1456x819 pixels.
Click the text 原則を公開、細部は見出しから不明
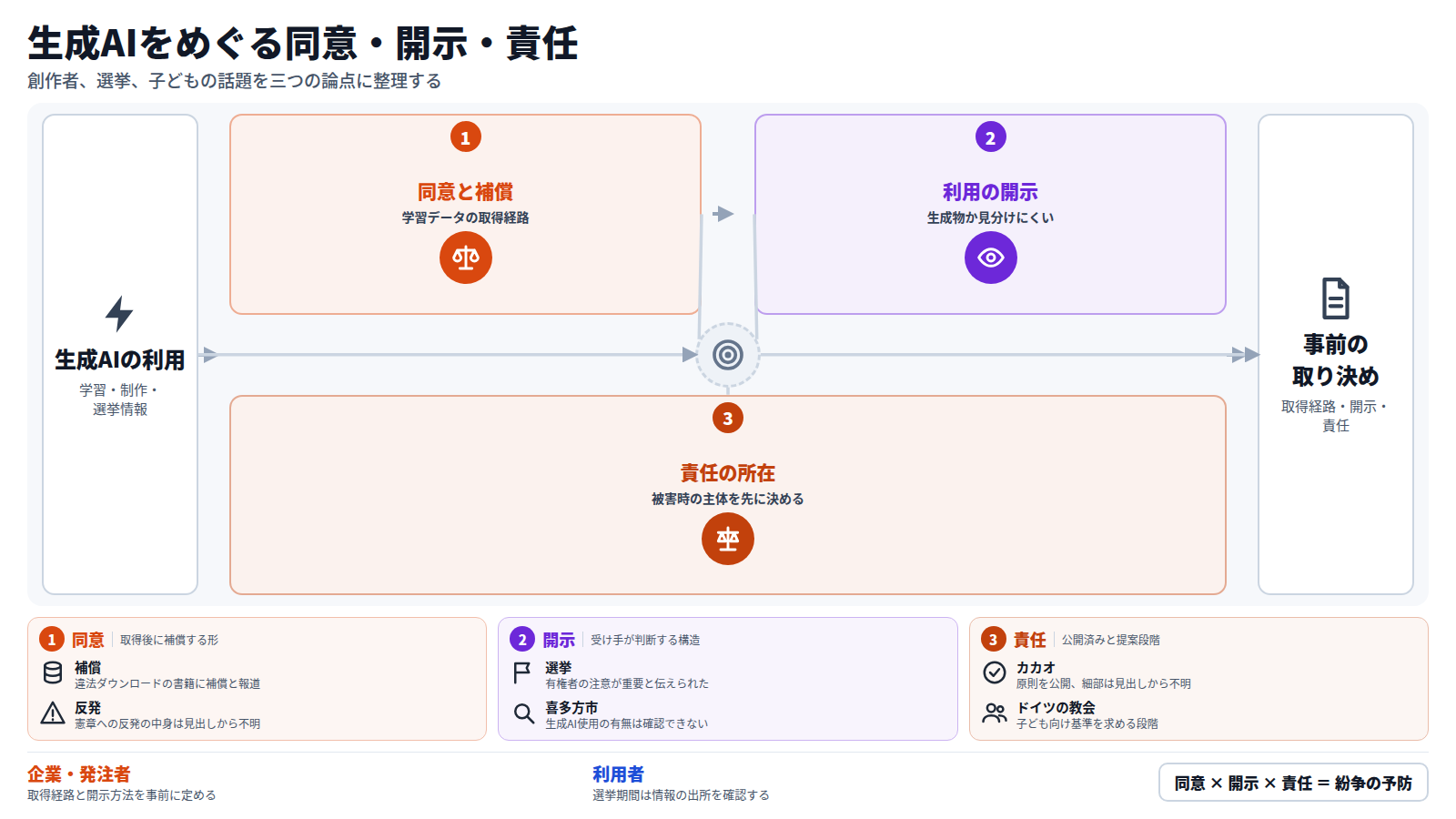pyautogui.click(x=1104, y=683)
